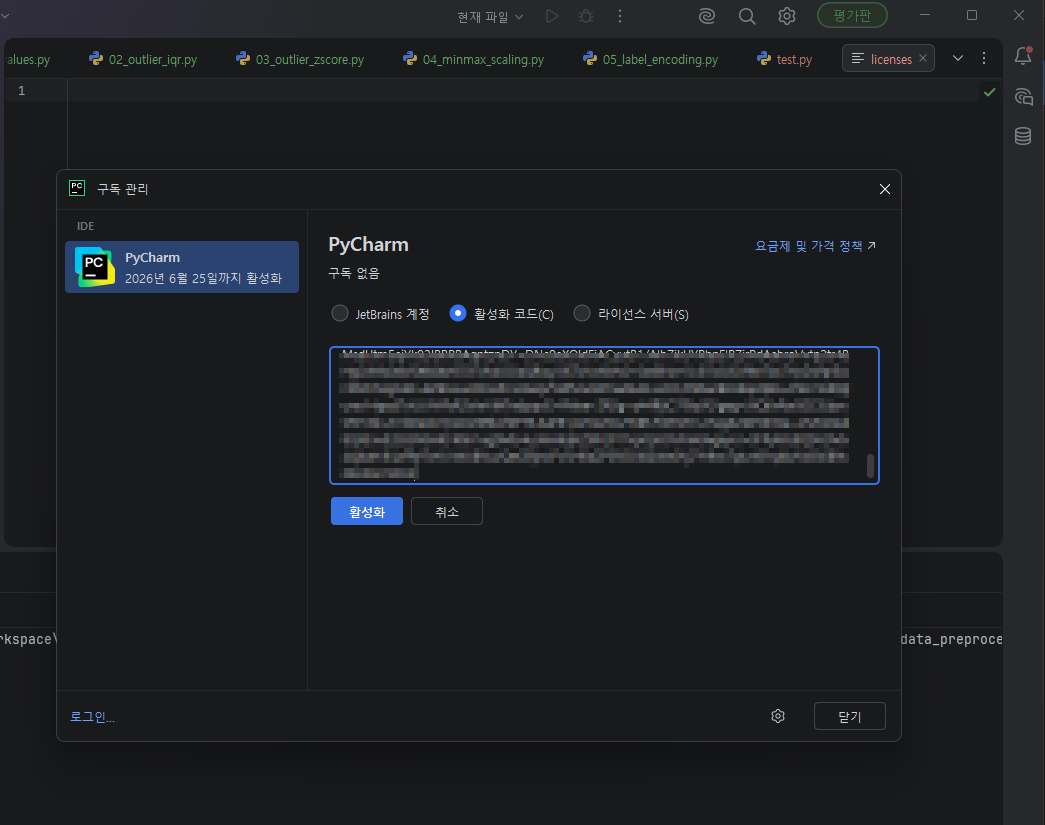Click inside the activation code text area

[x=604, y=415]
